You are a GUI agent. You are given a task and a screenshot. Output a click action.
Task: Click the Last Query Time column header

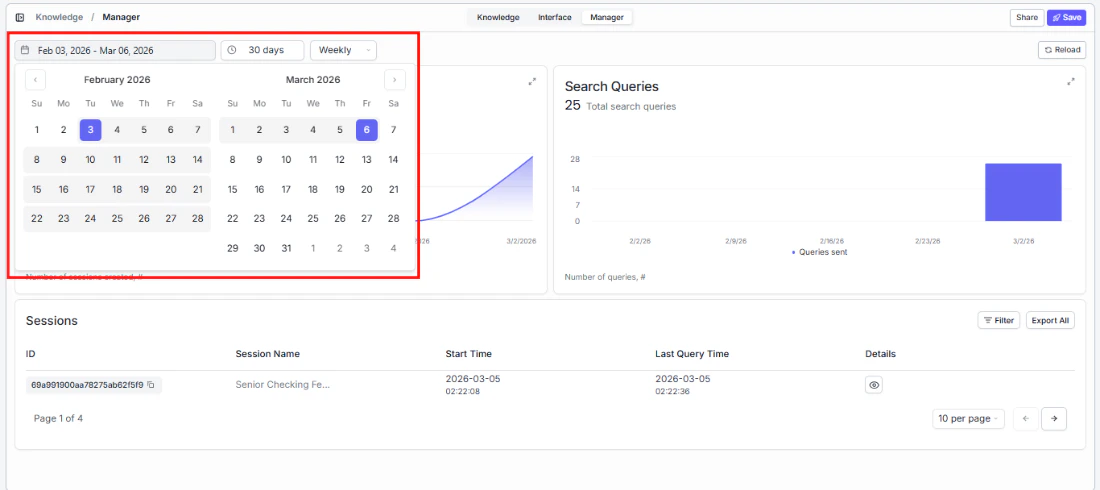[x=692, y=354]
